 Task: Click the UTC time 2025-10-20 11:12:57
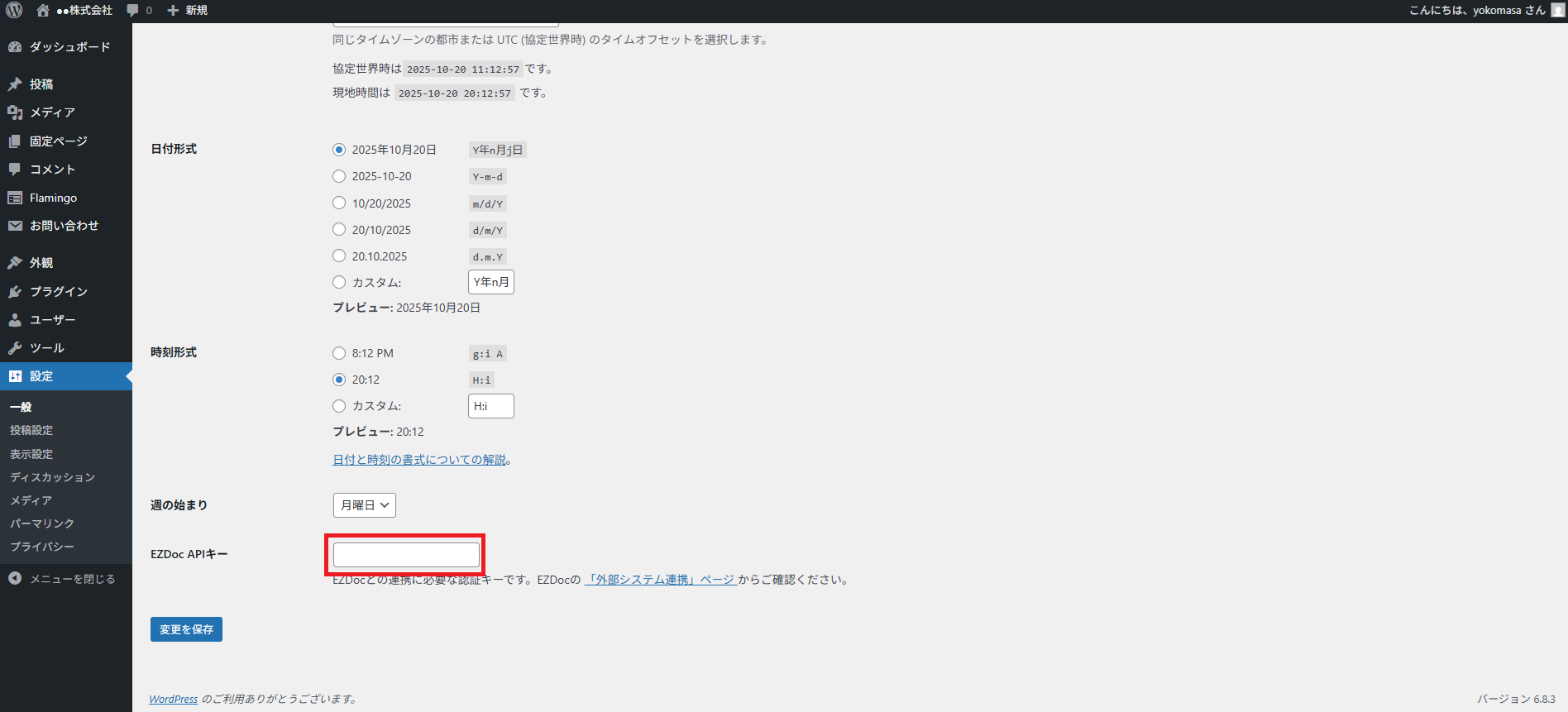pyautogui.click(x=463, y=69)
